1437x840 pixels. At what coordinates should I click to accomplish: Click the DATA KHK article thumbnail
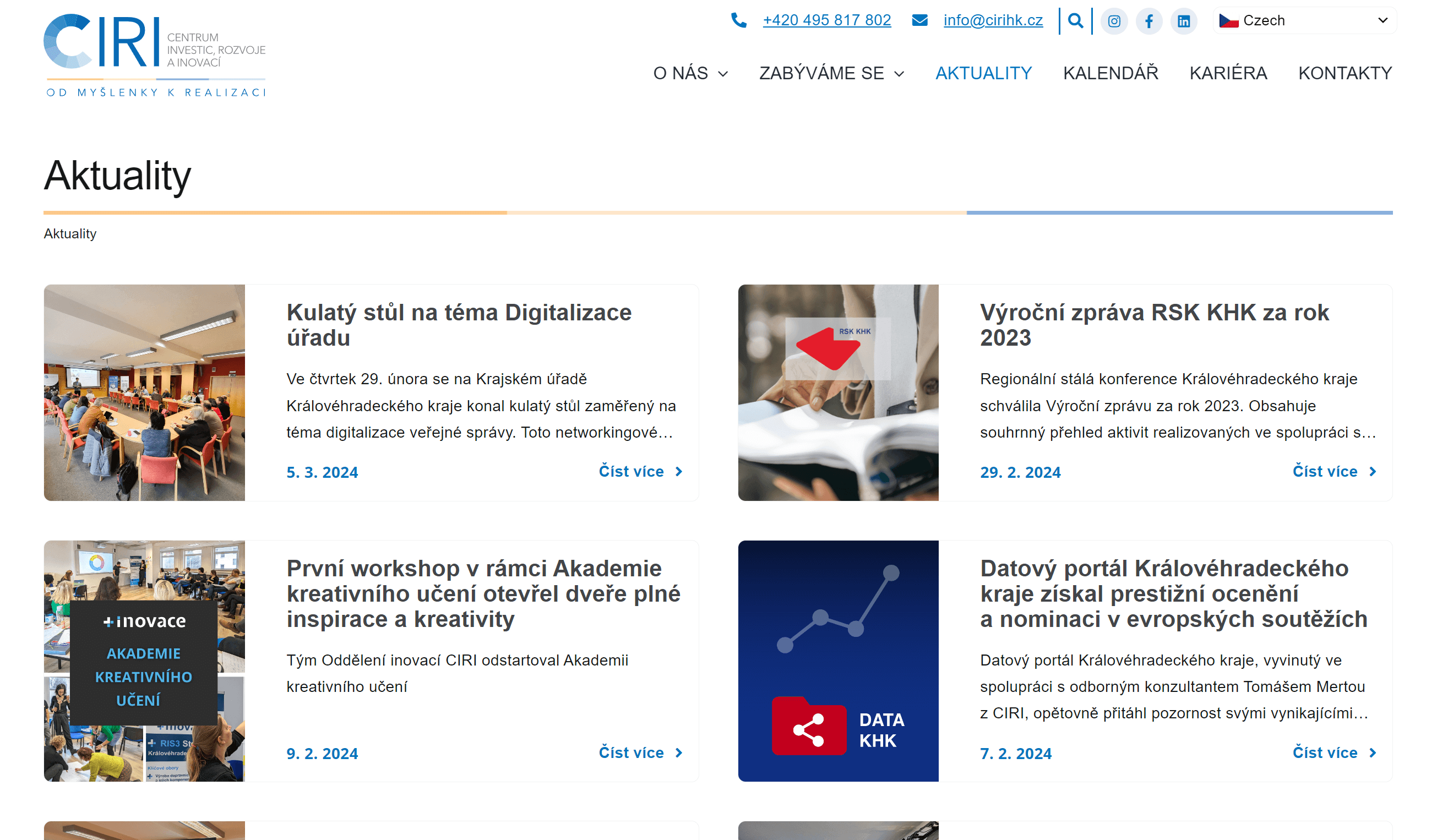(837, 661)
